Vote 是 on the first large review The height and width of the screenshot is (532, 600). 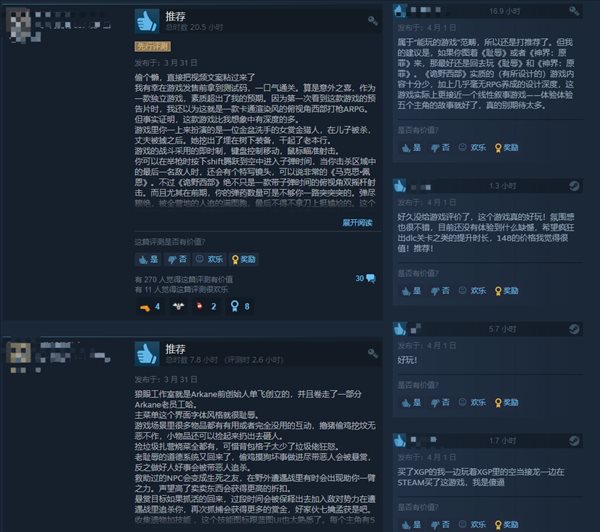pyautogui.click(x=148, y=259)
